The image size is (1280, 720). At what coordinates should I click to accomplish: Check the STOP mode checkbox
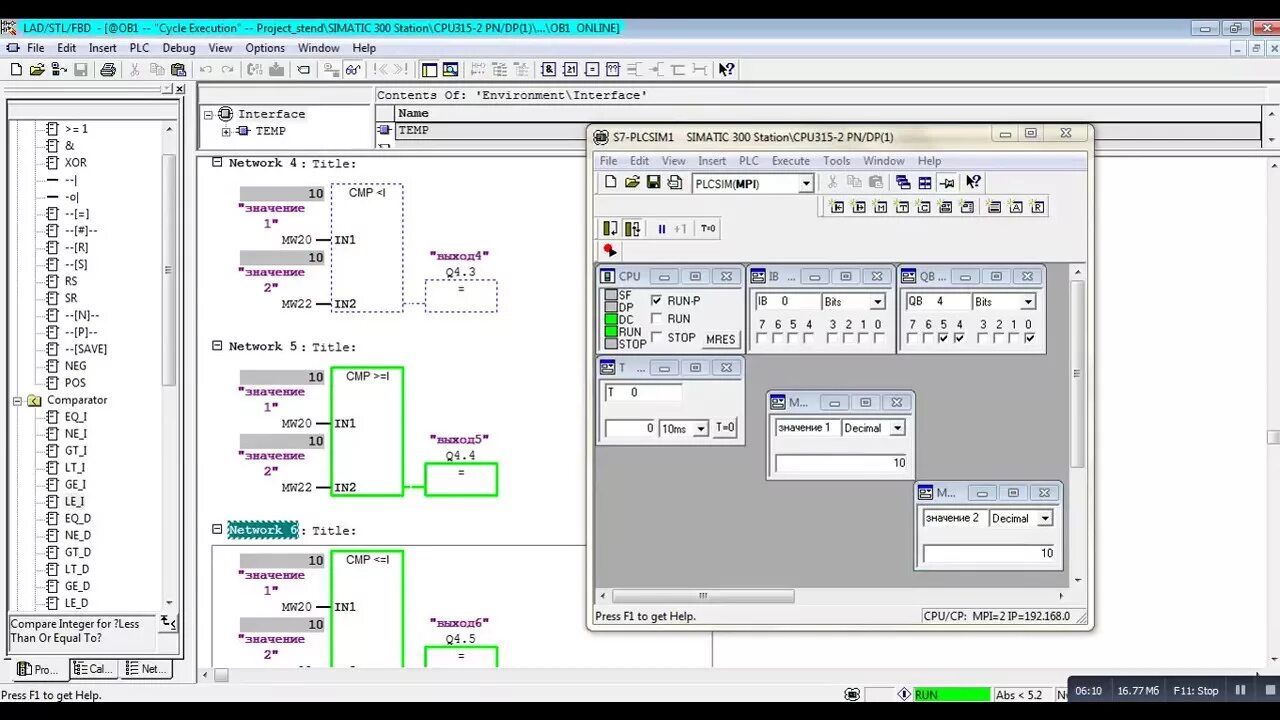click(x=656, y=337)
